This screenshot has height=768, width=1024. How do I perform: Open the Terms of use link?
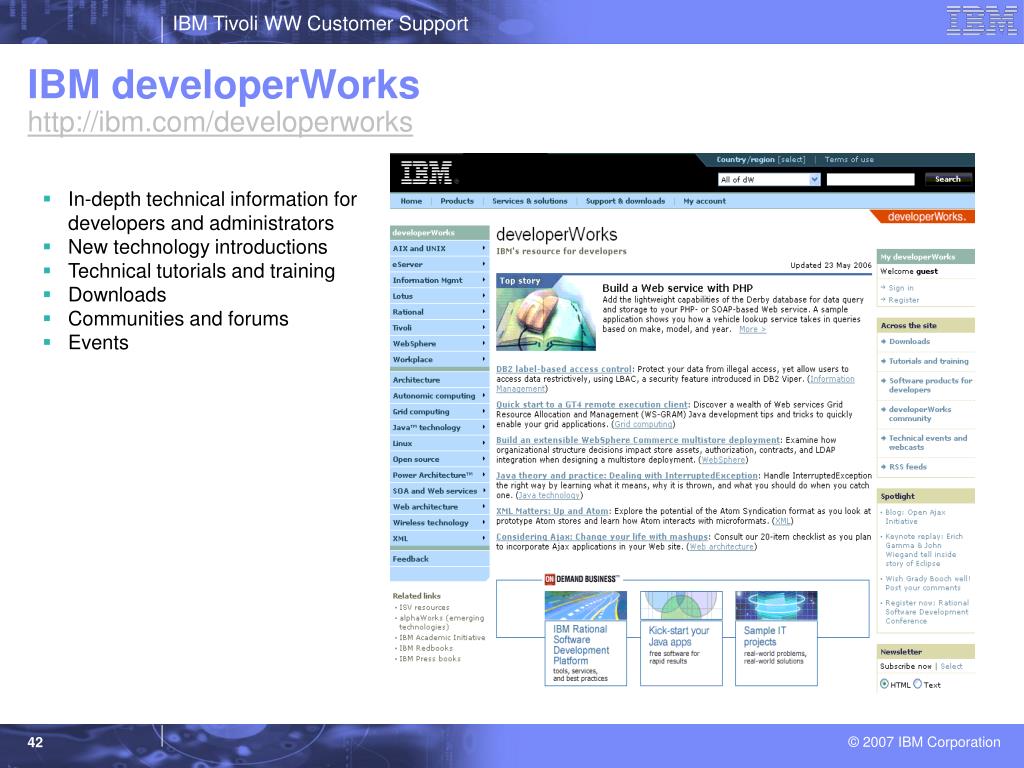(848, 159)
